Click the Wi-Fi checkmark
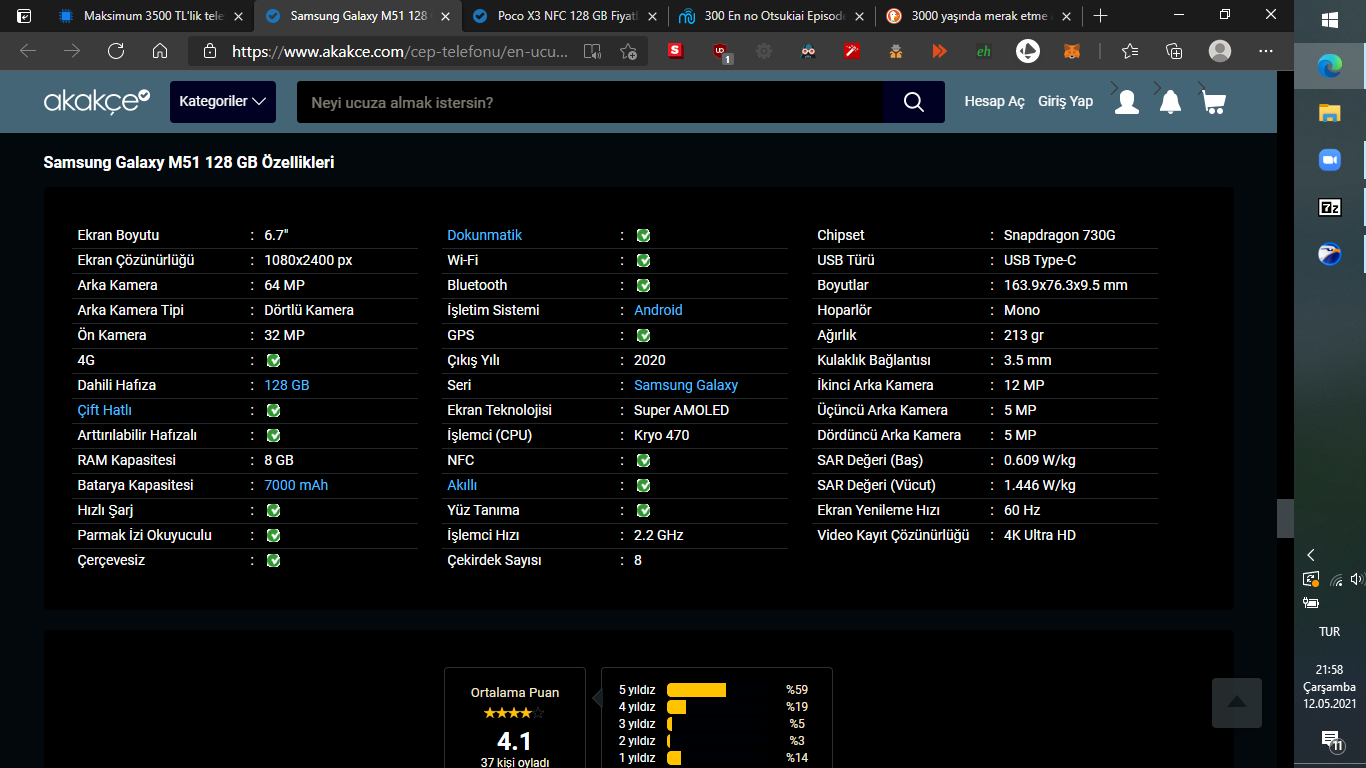 [x=643, y=260]
